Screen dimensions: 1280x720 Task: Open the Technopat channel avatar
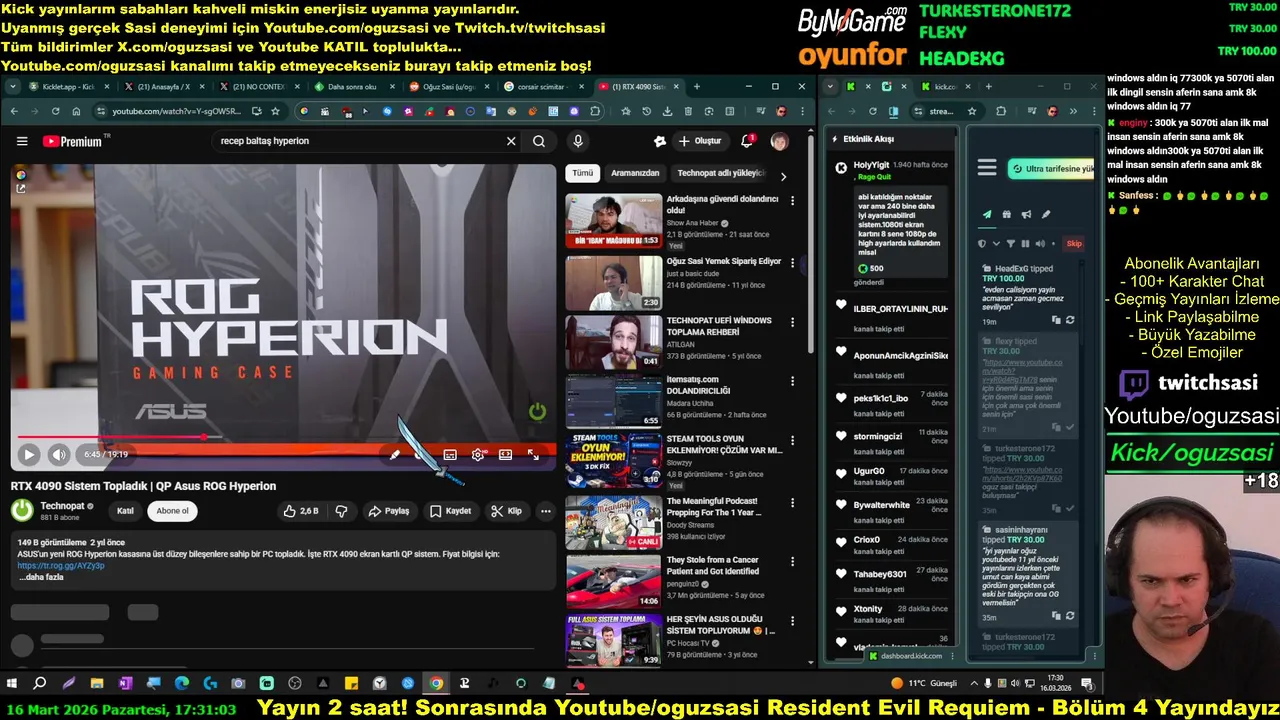pos(22,511)
